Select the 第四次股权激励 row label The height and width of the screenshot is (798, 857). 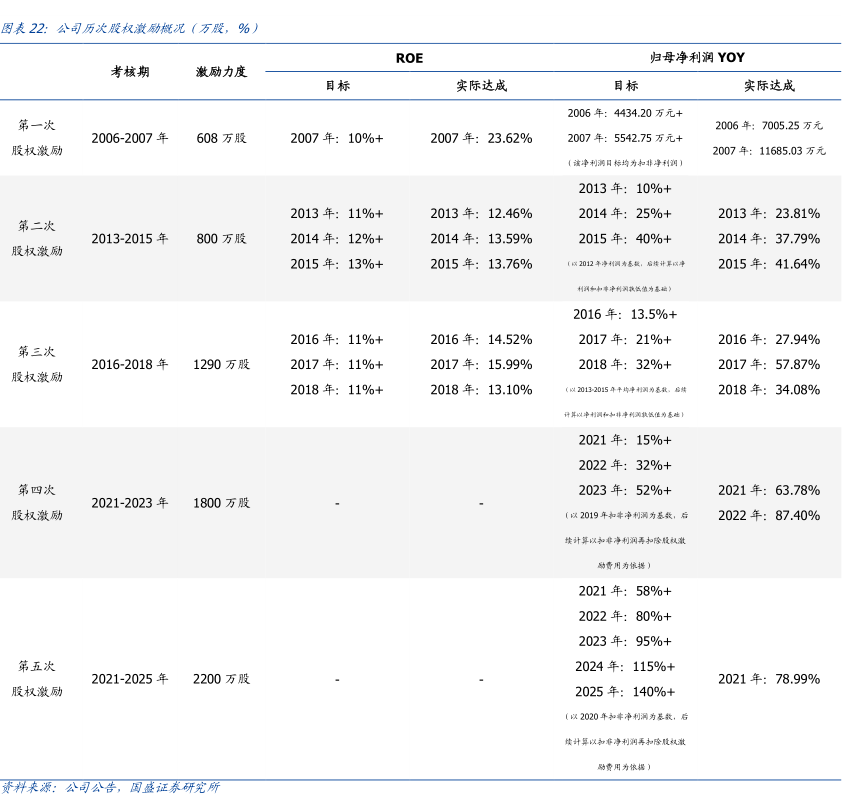click(x=37, y=503)
